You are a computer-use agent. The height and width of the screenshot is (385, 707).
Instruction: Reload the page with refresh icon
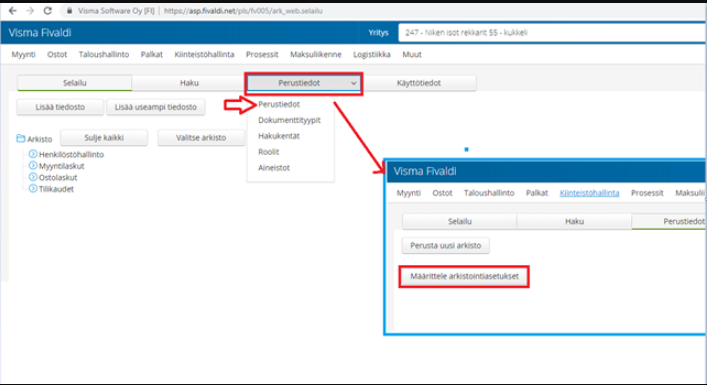[47, 11]
